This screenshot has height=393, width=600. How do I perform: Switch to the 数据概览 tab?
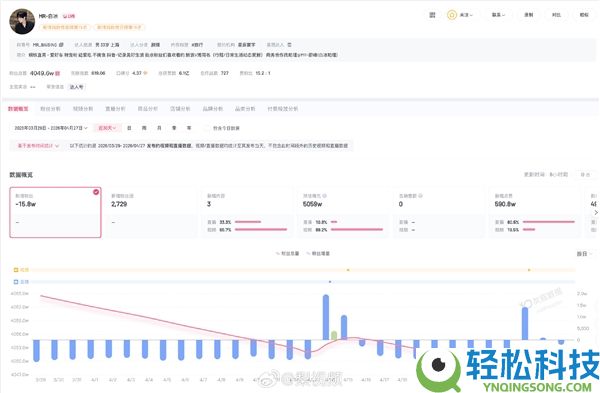click(18, 109)
